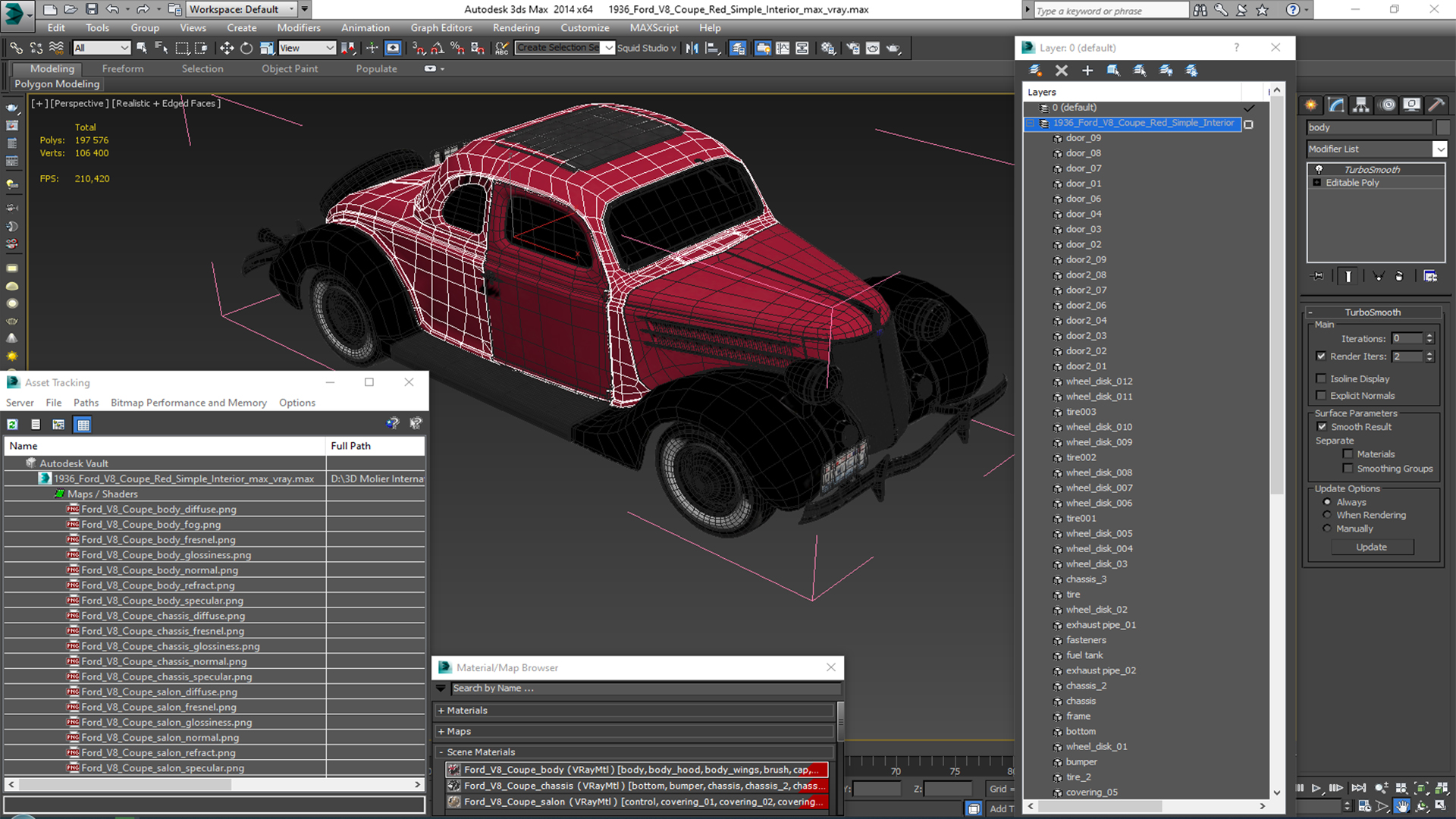
Task: Select the Rotate transform tool
Action: (x=246, y=48)
